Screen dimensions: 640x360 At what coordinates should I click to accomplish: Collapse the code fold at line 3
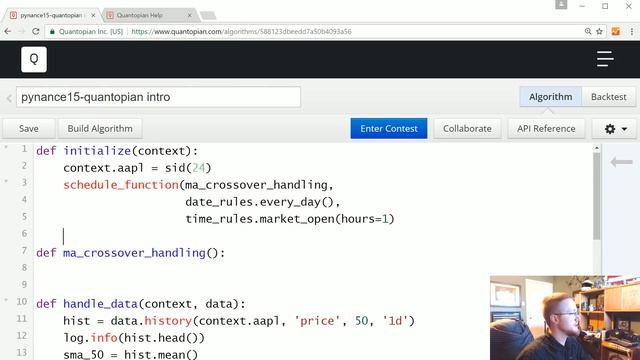[6, 181]
